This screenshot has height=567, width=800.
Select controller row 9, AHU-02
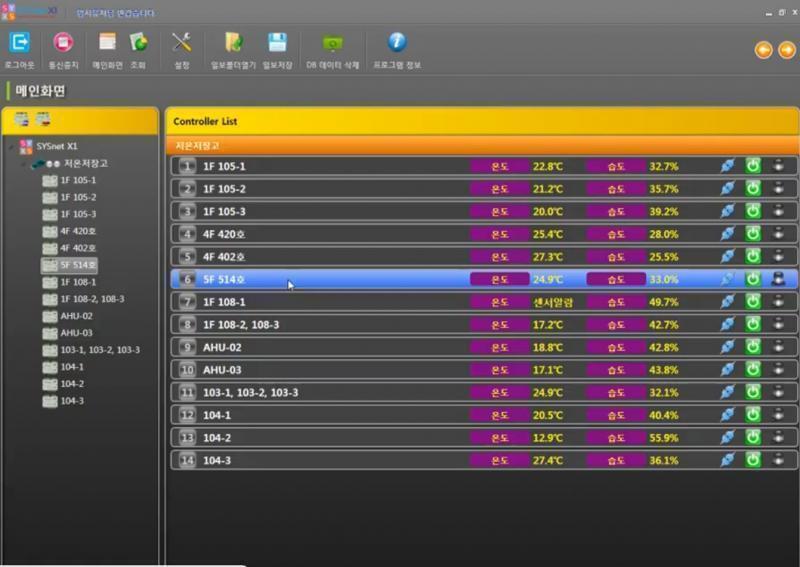(x=484, y=347)
